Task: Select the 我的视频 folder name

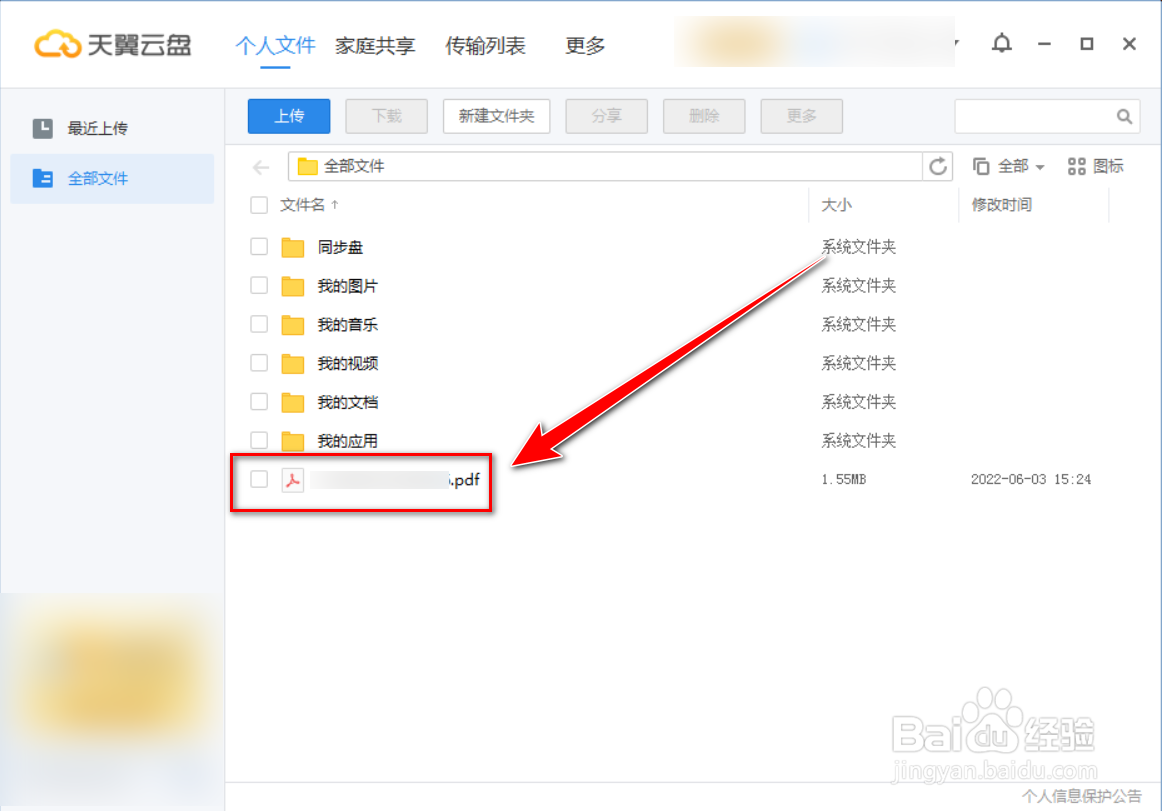Action: coord(348,363)
